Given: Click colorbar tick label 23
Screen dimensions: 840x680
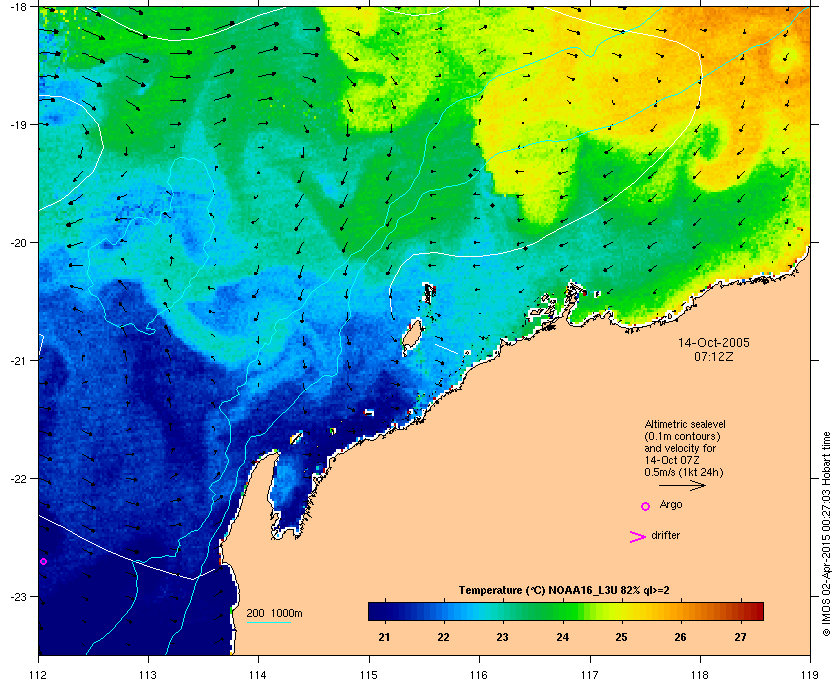Looking at the screenshot, I should click(x=502, y=637).
